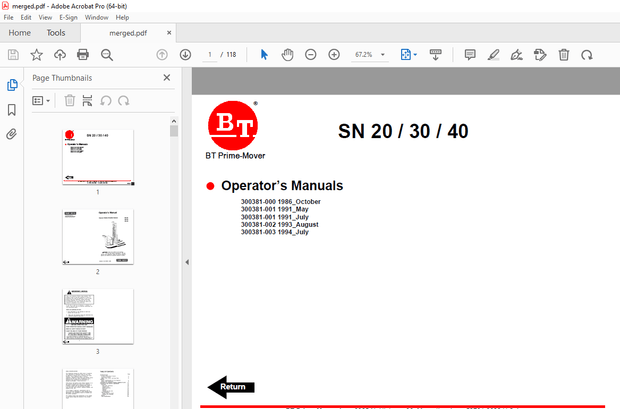Open the 300381-001 1991_July manual link
620x409 pixels.
(x=274, y=217)
